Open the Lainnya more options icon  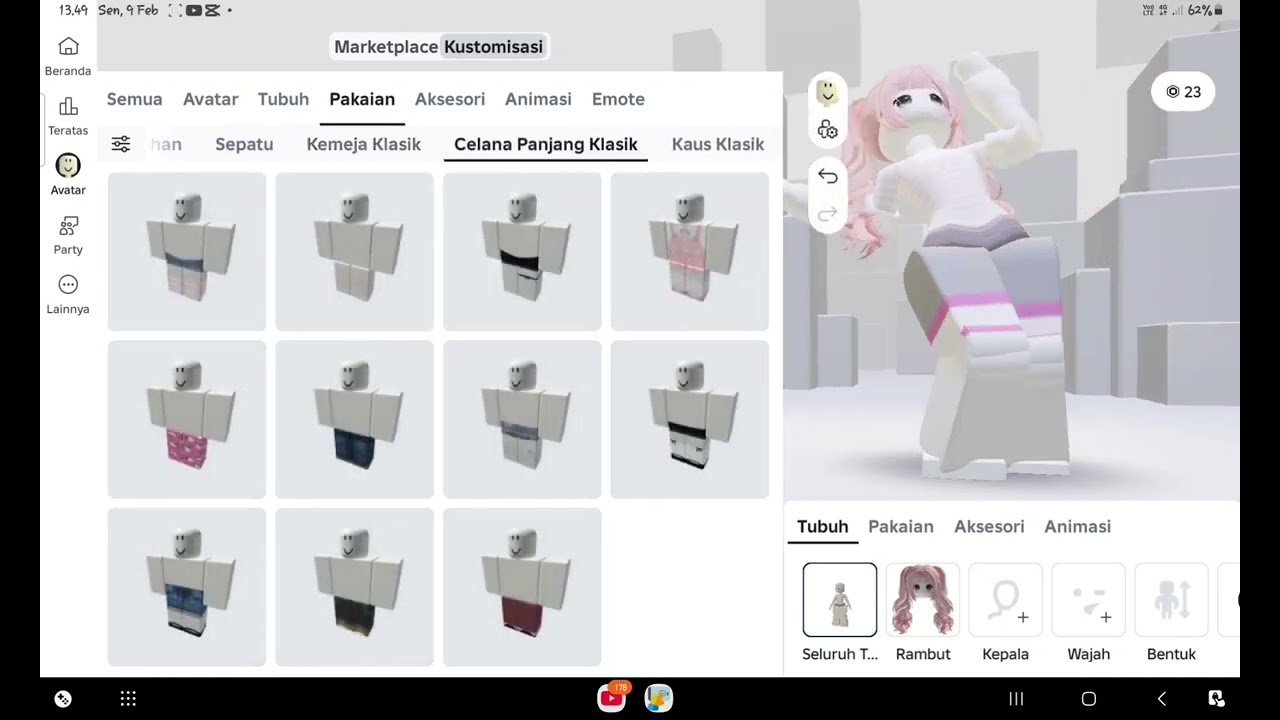[68, 285]
